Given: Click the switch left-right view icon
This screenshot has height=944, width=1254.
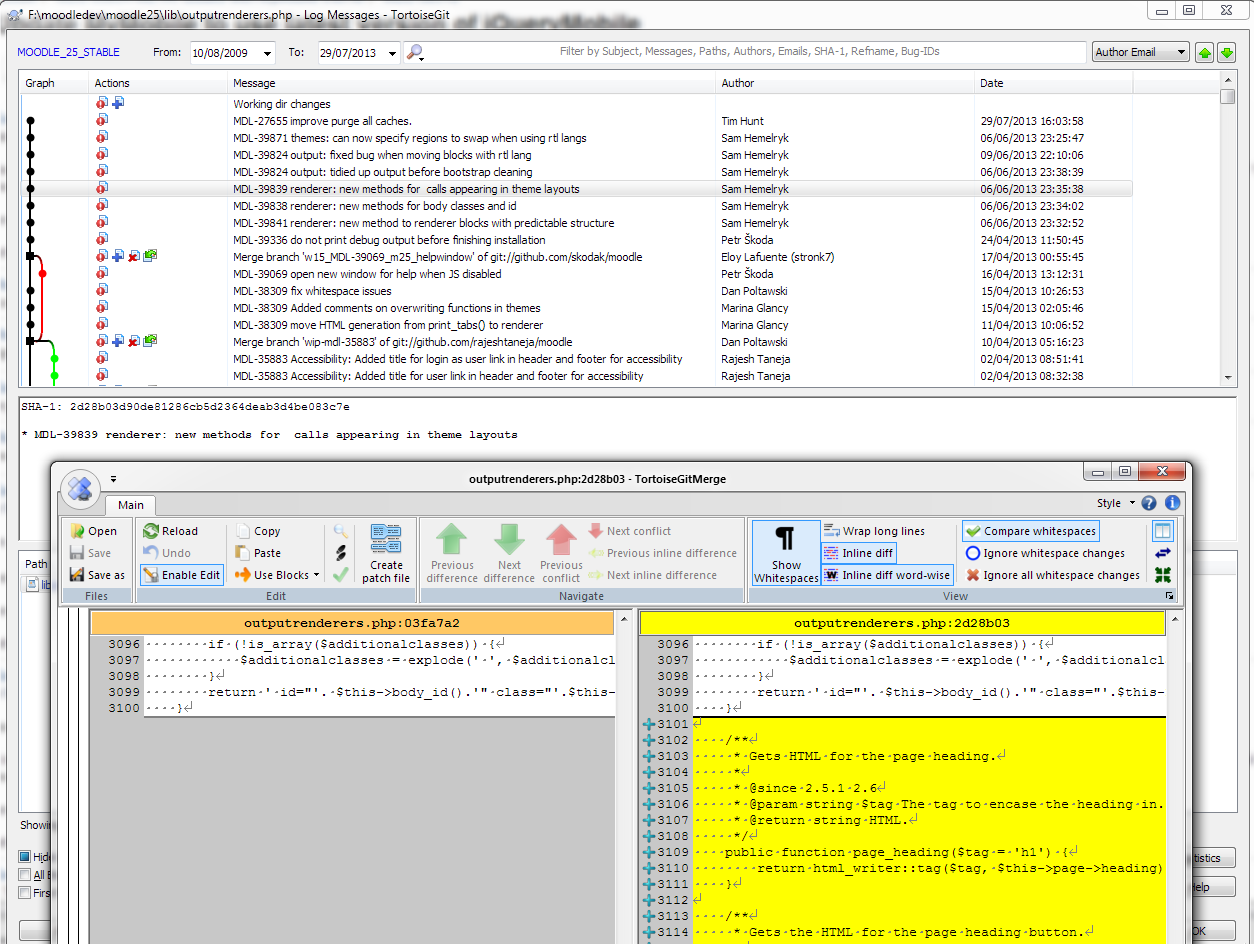Looking at the screenshot, I should [1162, 553].
